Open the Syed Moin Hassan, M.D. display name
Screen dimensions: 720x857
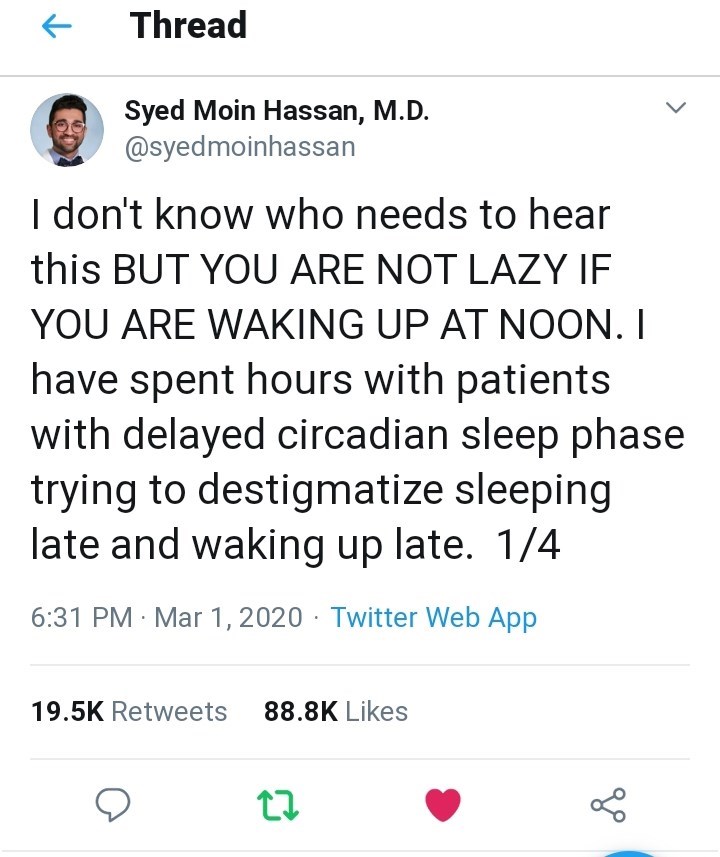coord(277,111)
